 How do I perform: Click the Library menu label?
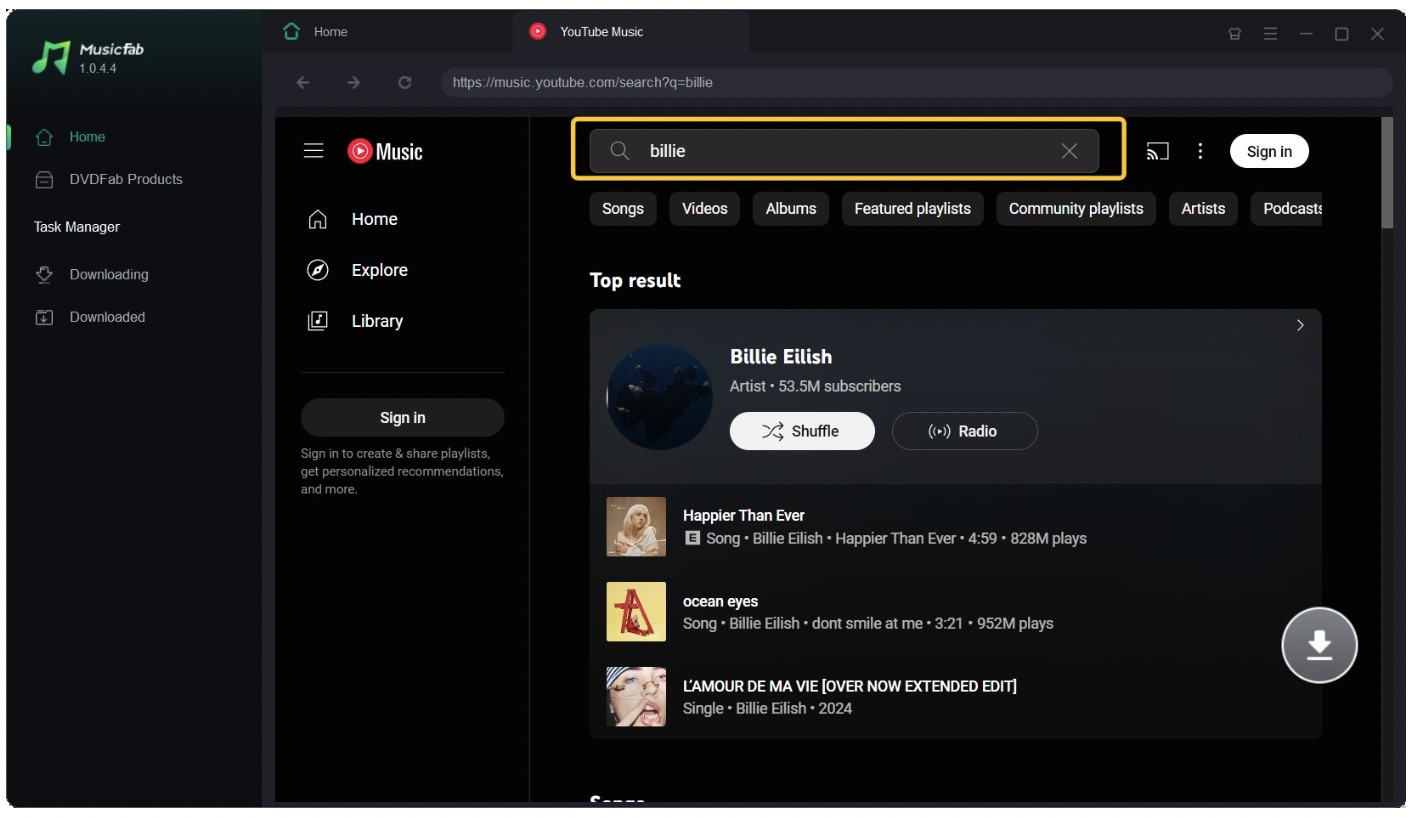[x=377, y=321]
